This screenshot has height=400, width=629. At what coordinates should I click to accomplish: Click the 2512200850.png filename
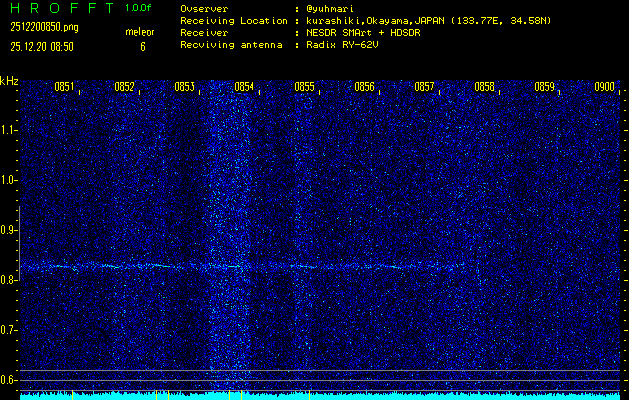(x=43, y=27)
